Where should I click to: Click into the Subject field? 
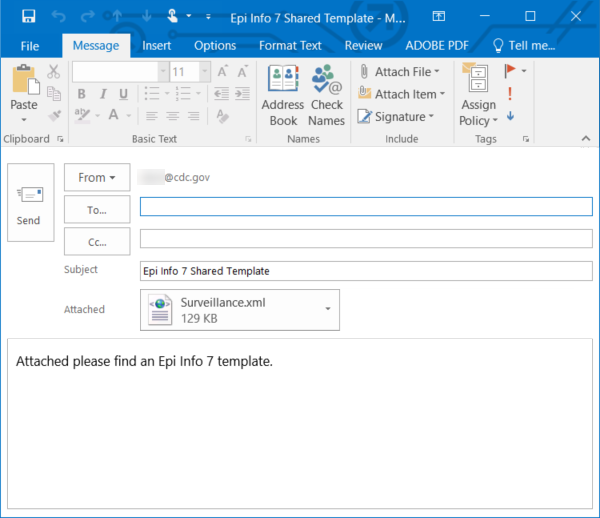[366, 271]
